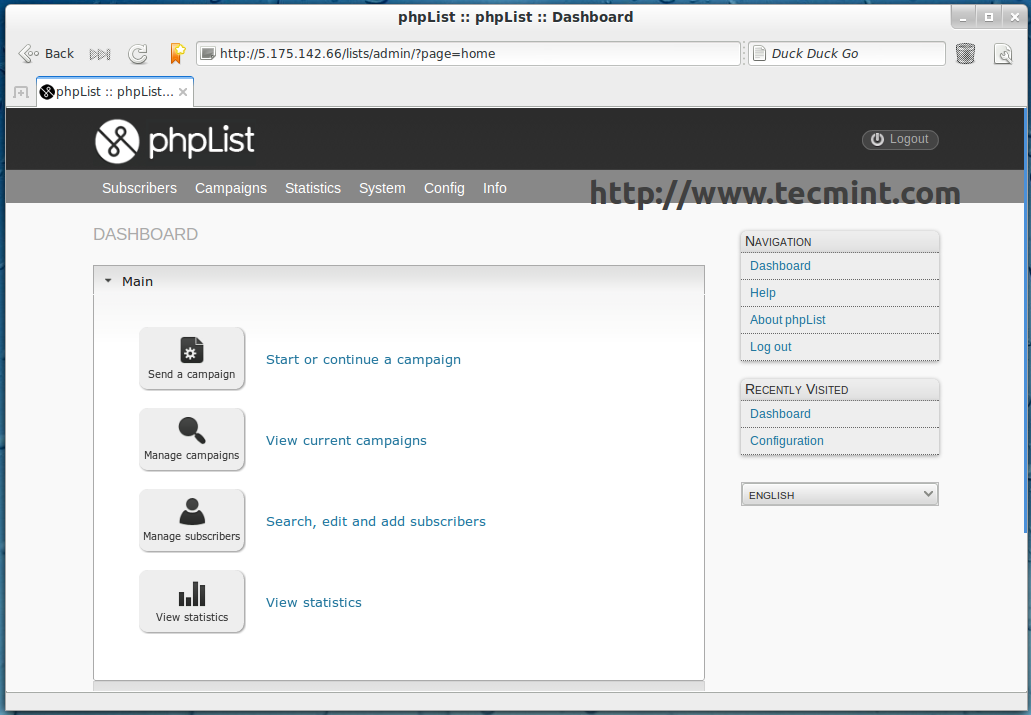Click the bookmark star icon
Viewport: 1031px width, 715px height.
point(177,53)
